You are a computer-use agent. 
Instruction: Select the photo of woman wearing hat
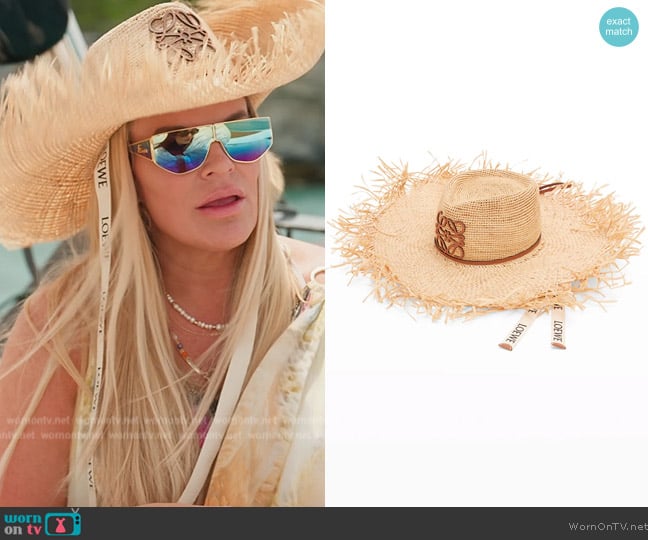coord(162,253)
